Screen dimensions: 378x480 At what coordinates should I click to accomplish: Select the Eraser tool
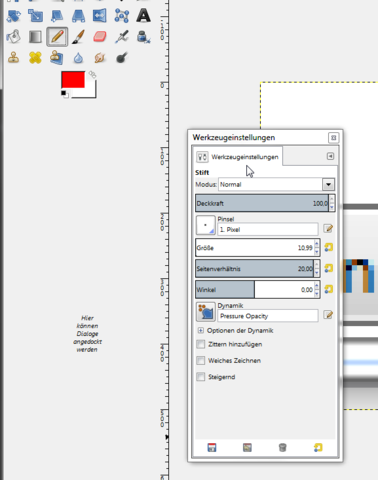point(100,37)
